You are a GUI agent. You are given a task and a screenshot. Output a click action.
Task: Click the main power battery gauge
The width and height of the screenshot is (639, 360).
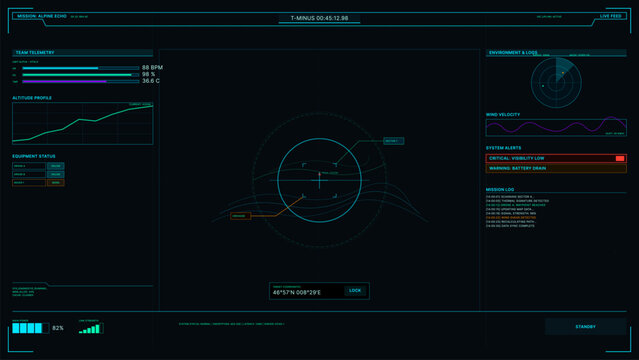pos(31,328)
